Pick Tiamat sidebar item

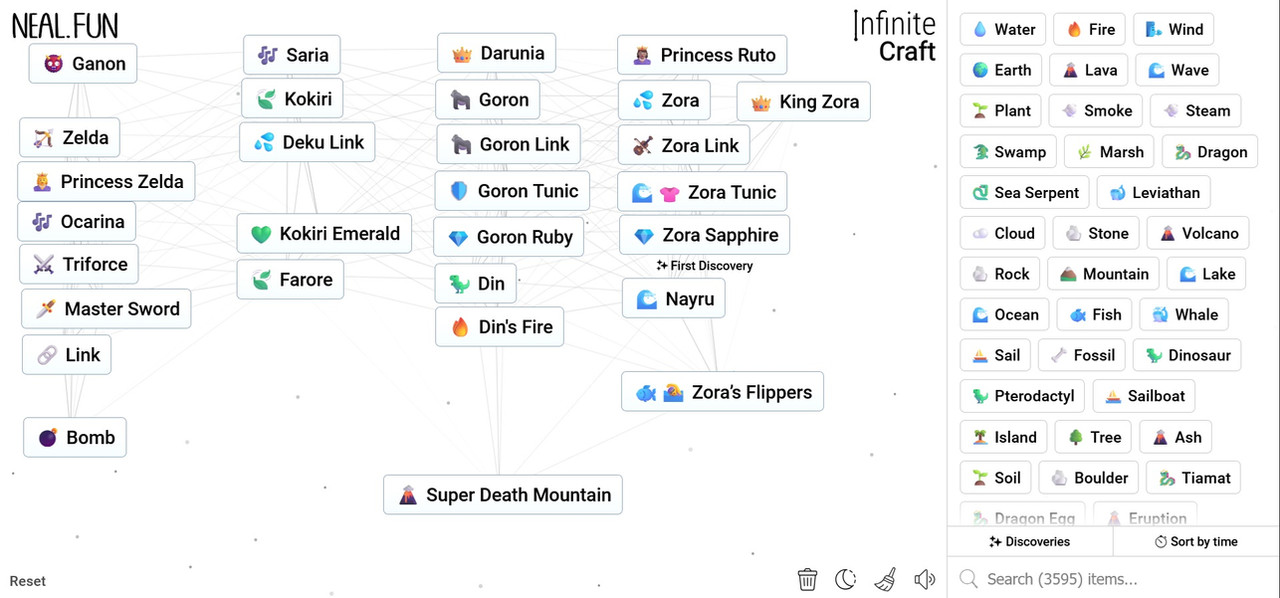click(1194, 478)
